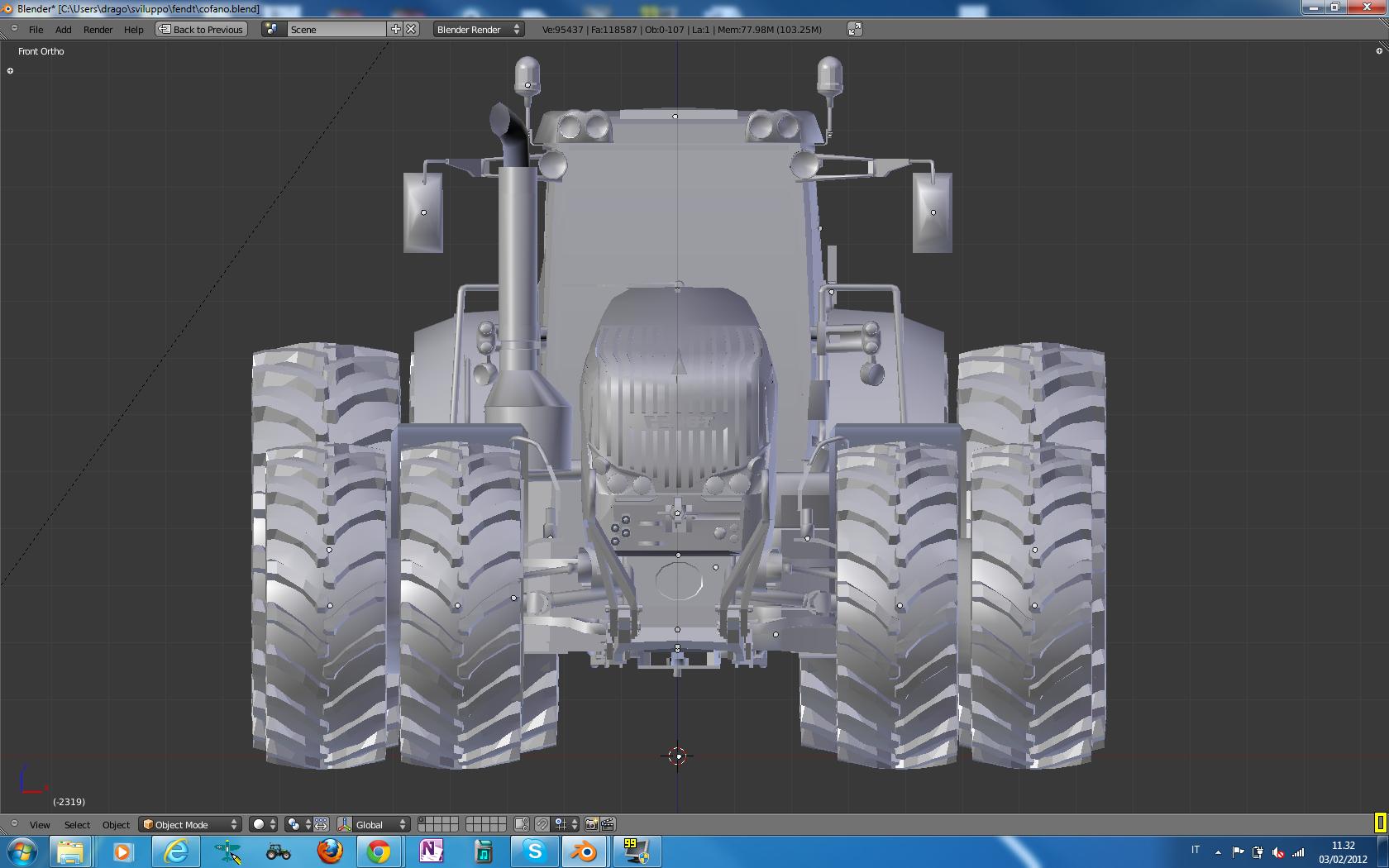The image size is (1389, 868).
Task: Open the monitor utility app in taskbar
Action: [636, 851]
